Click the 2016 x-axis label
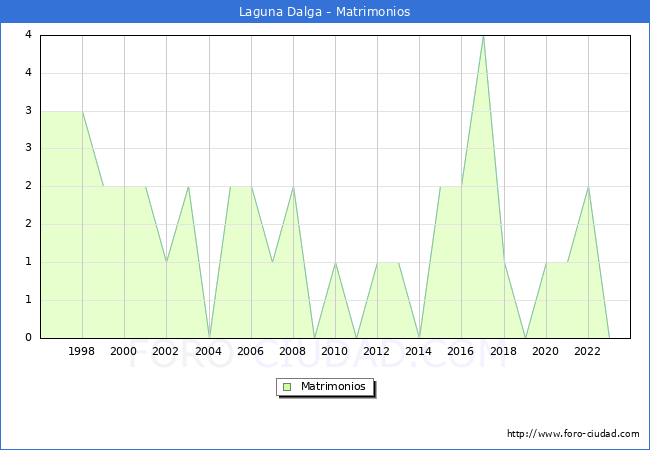This screenshot has height=450, width=650. [461, 351]
